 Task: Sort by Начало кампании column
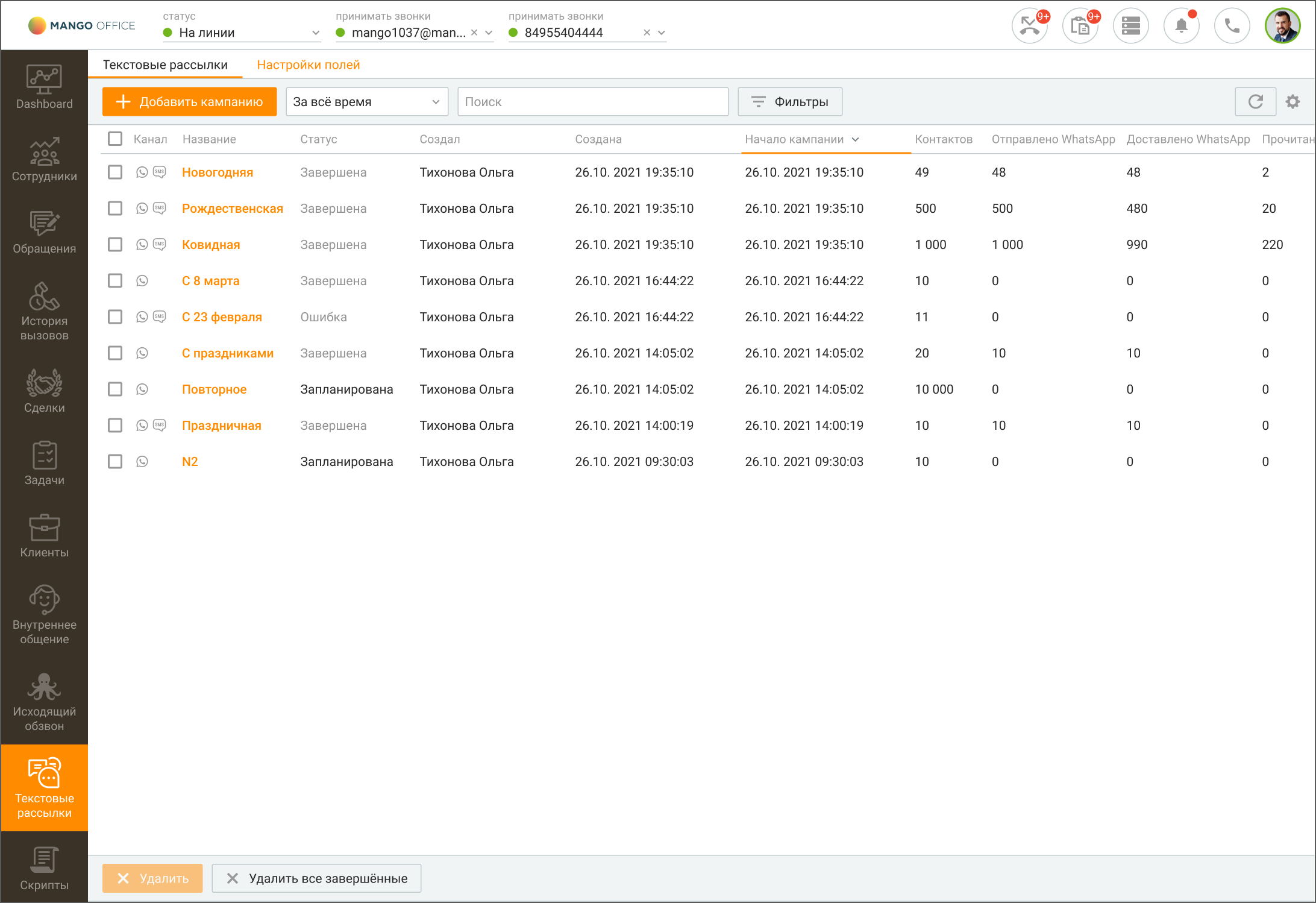[802, 139]
